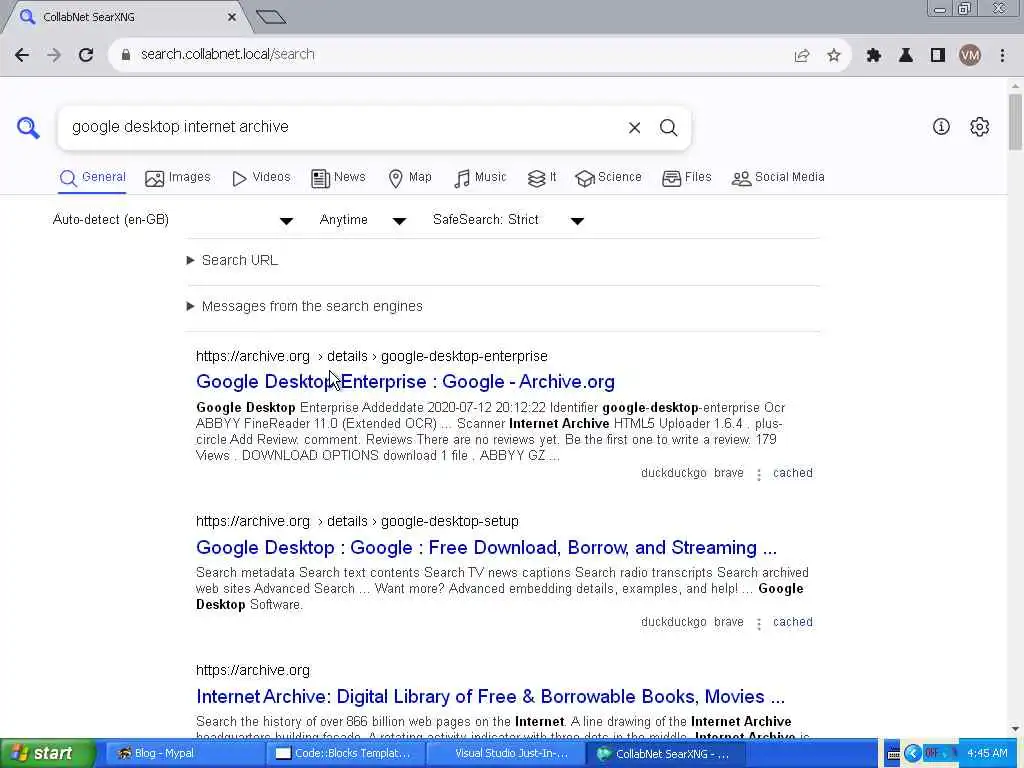Open Internet Archive Digital Library result

(x=490, y=697)
